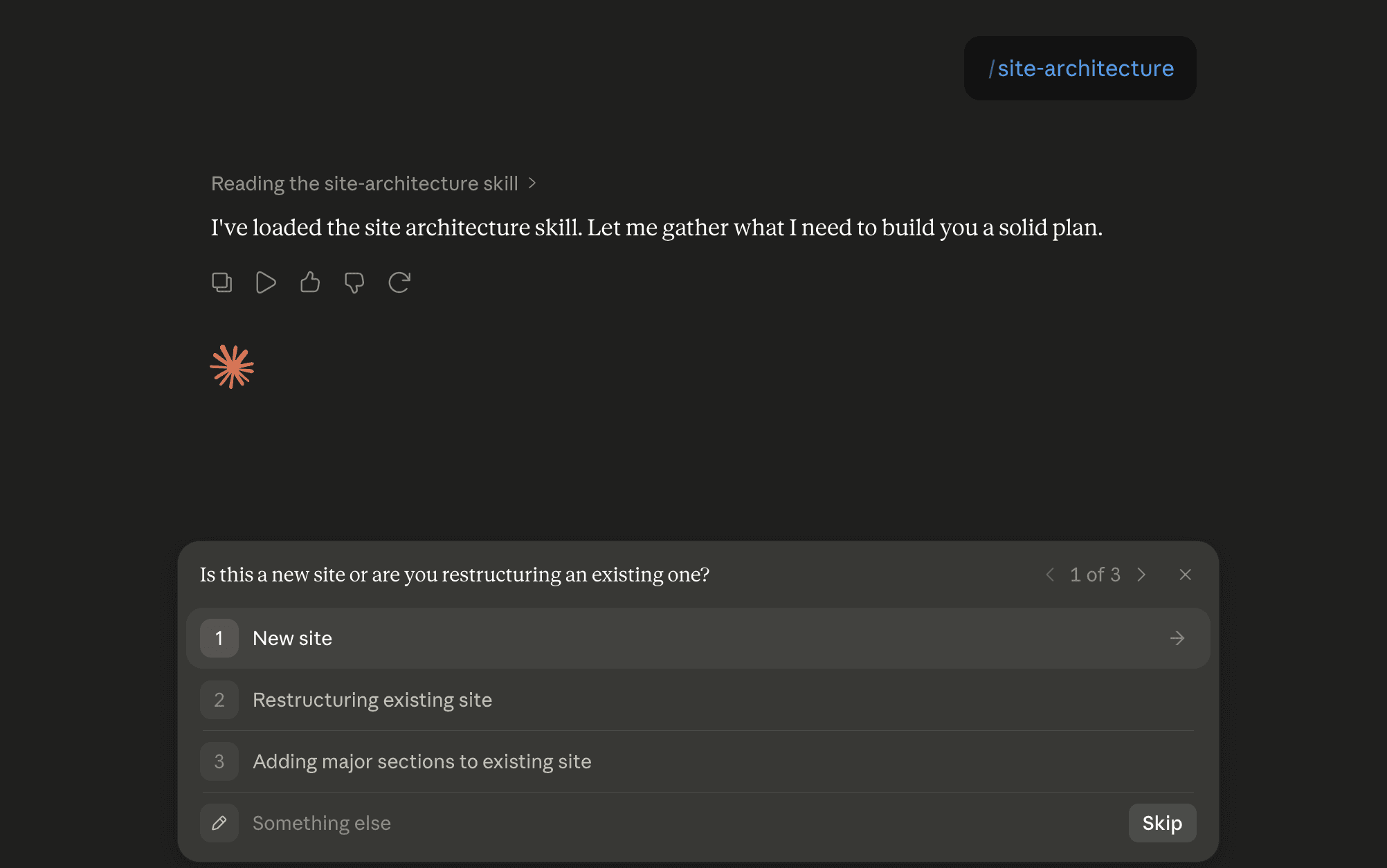This screenshot has height=868, width=1387.
Task: Go to next question arrow
Action: [x=1141, y=575]
